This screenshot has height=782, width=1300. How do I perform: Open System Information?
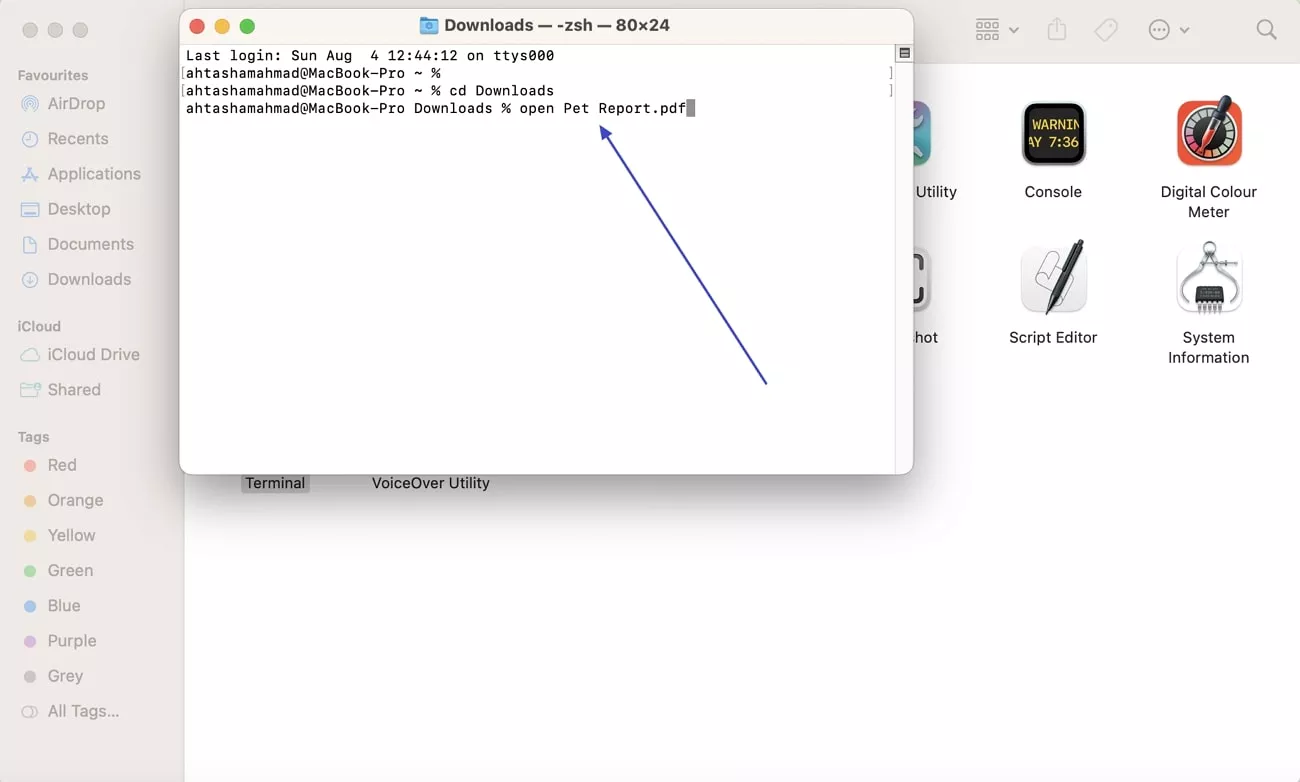pyautogui.click(x=1209, y=278)
